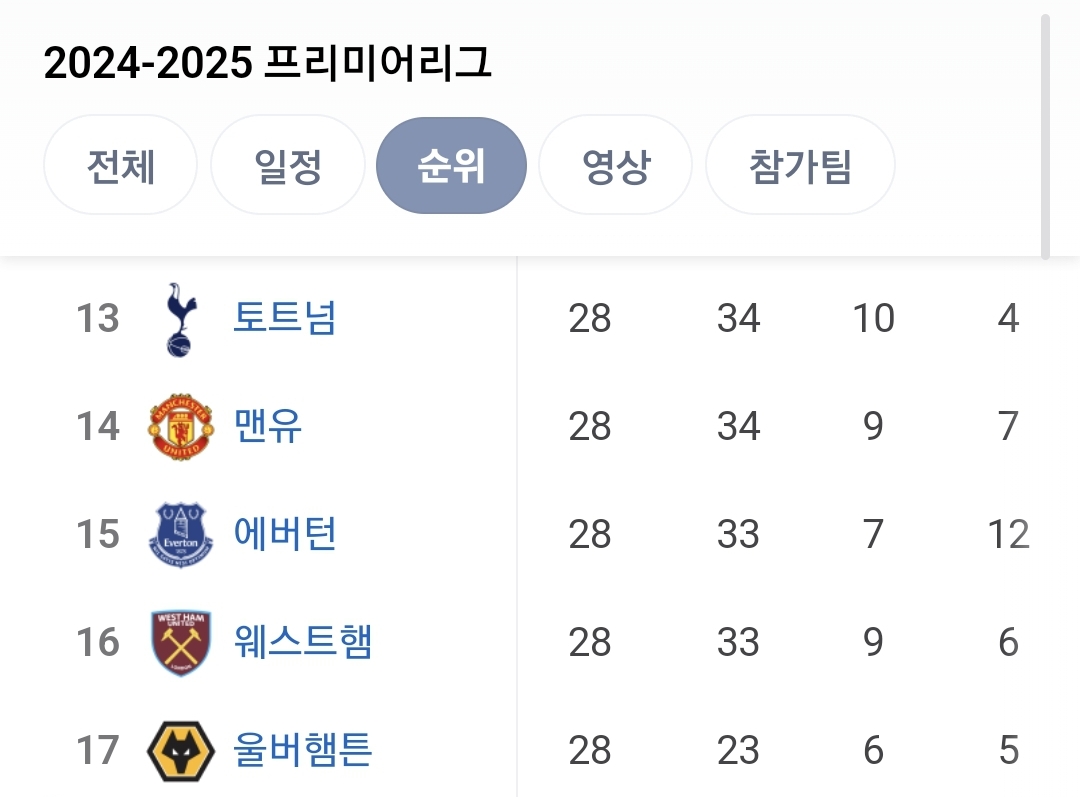Click rank number 13 in standings
The image size is (1080, 797).
point(98,319)
